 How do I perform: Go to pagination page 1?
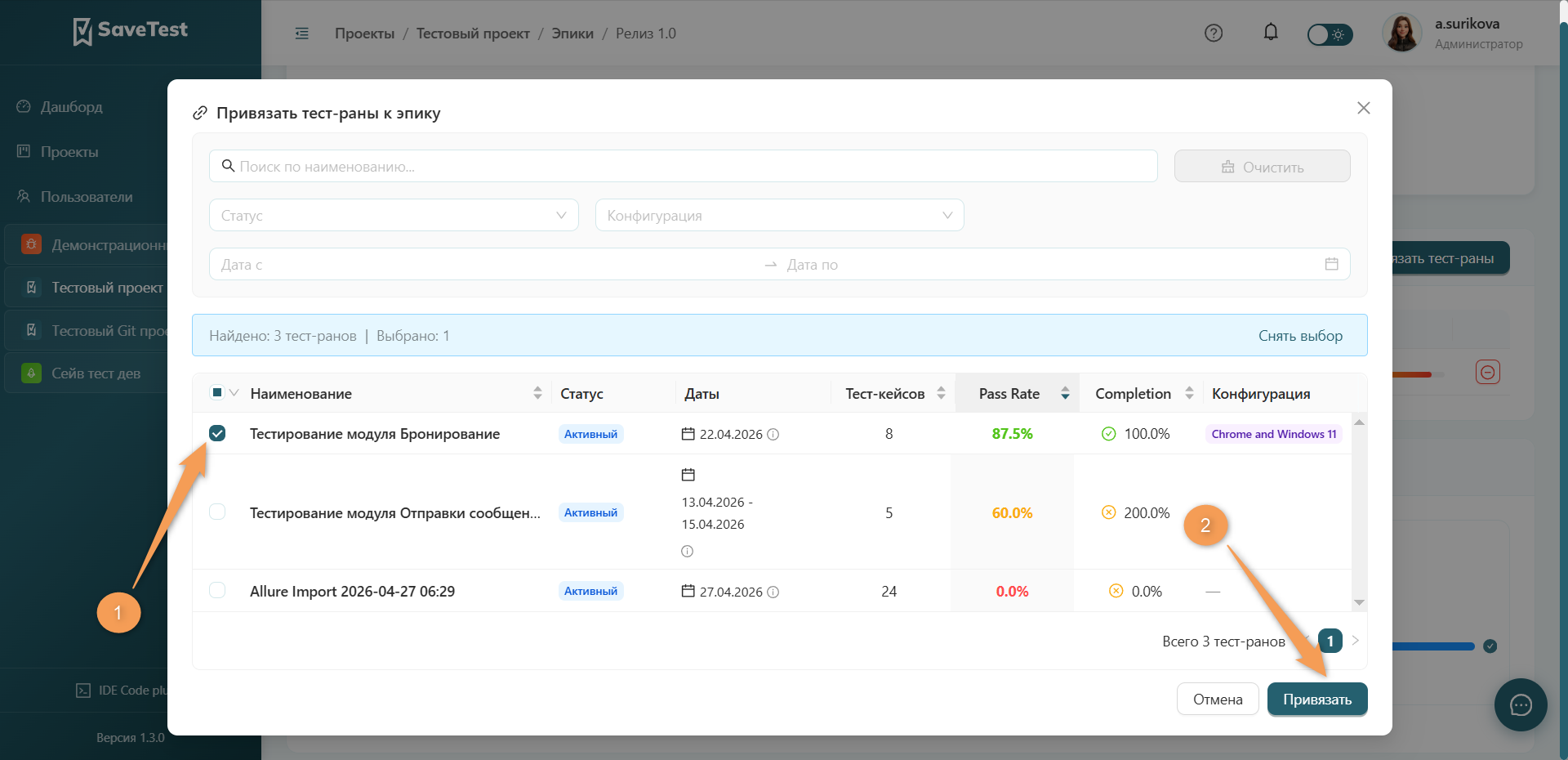click(x=1330, y=641)
